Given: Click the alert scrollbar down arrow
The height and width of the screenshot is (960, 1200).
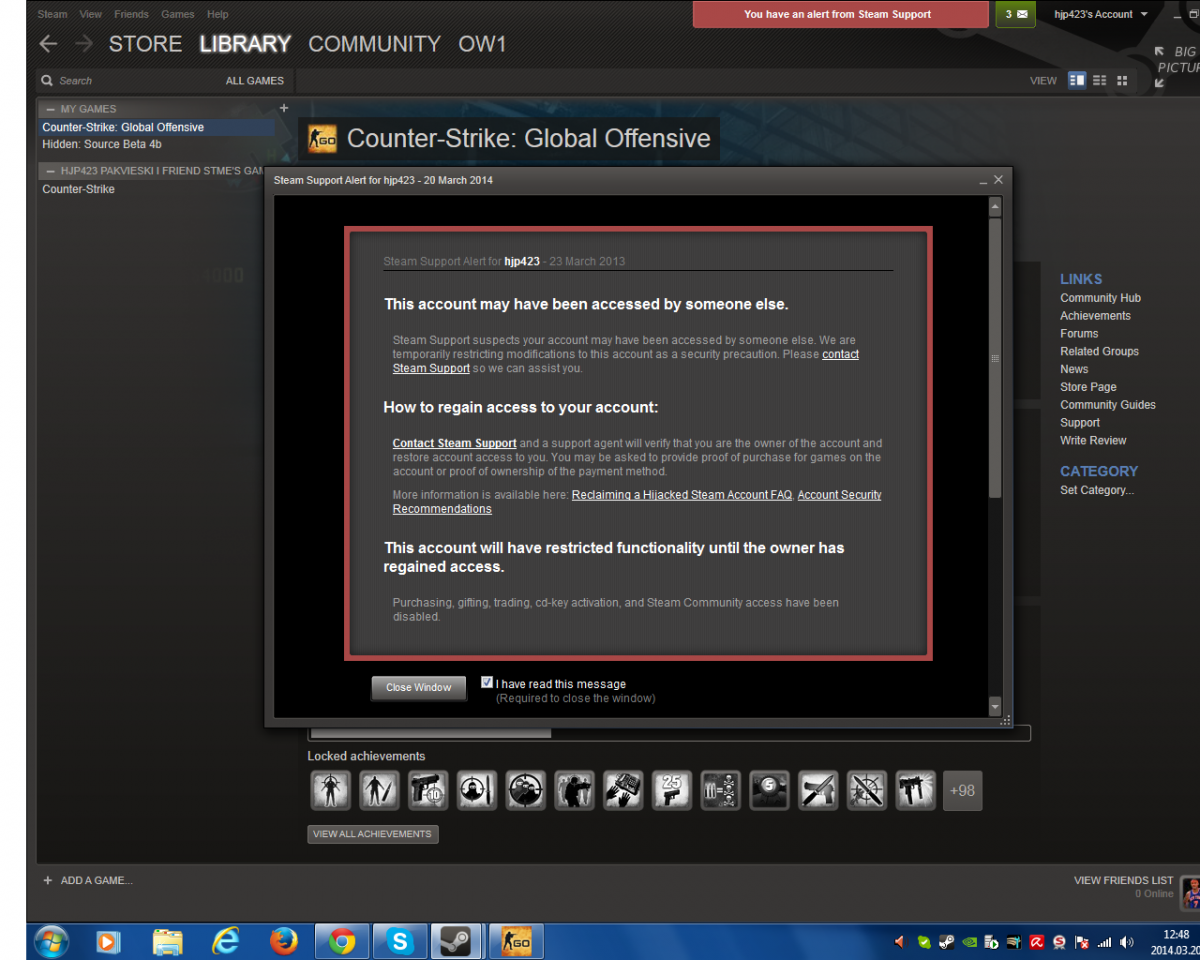Looking at the screenshot, I should pyautogui.click(x=995, y=707).
